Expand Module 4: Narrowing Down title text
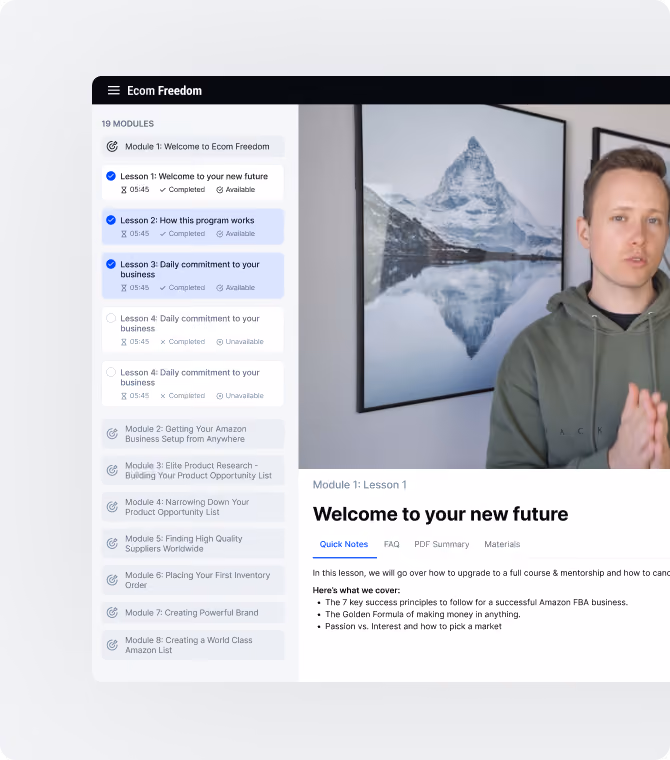Image resolution: width=670 pixels, height=760 pixels. pyautogui.click(x=187, y=507)
